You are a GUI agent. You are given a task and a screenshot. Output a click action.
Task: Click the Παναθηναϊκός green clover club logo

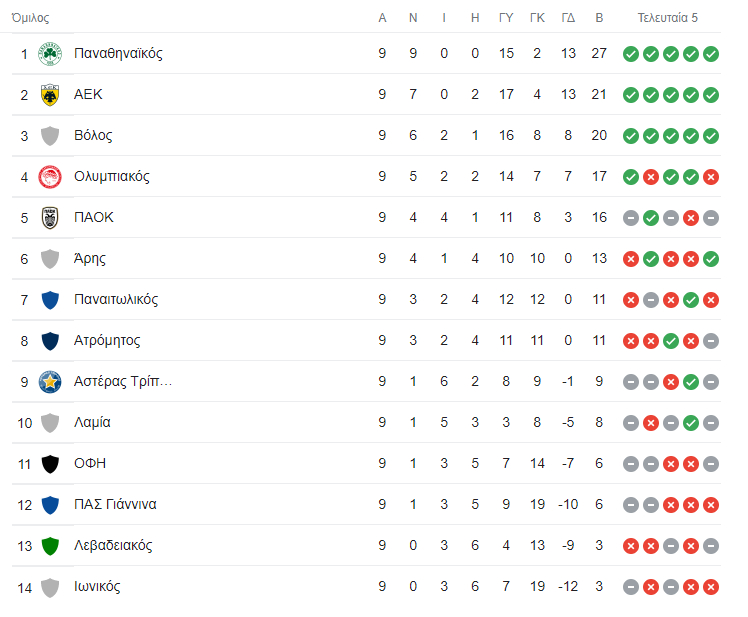click(x=50, y=53)
